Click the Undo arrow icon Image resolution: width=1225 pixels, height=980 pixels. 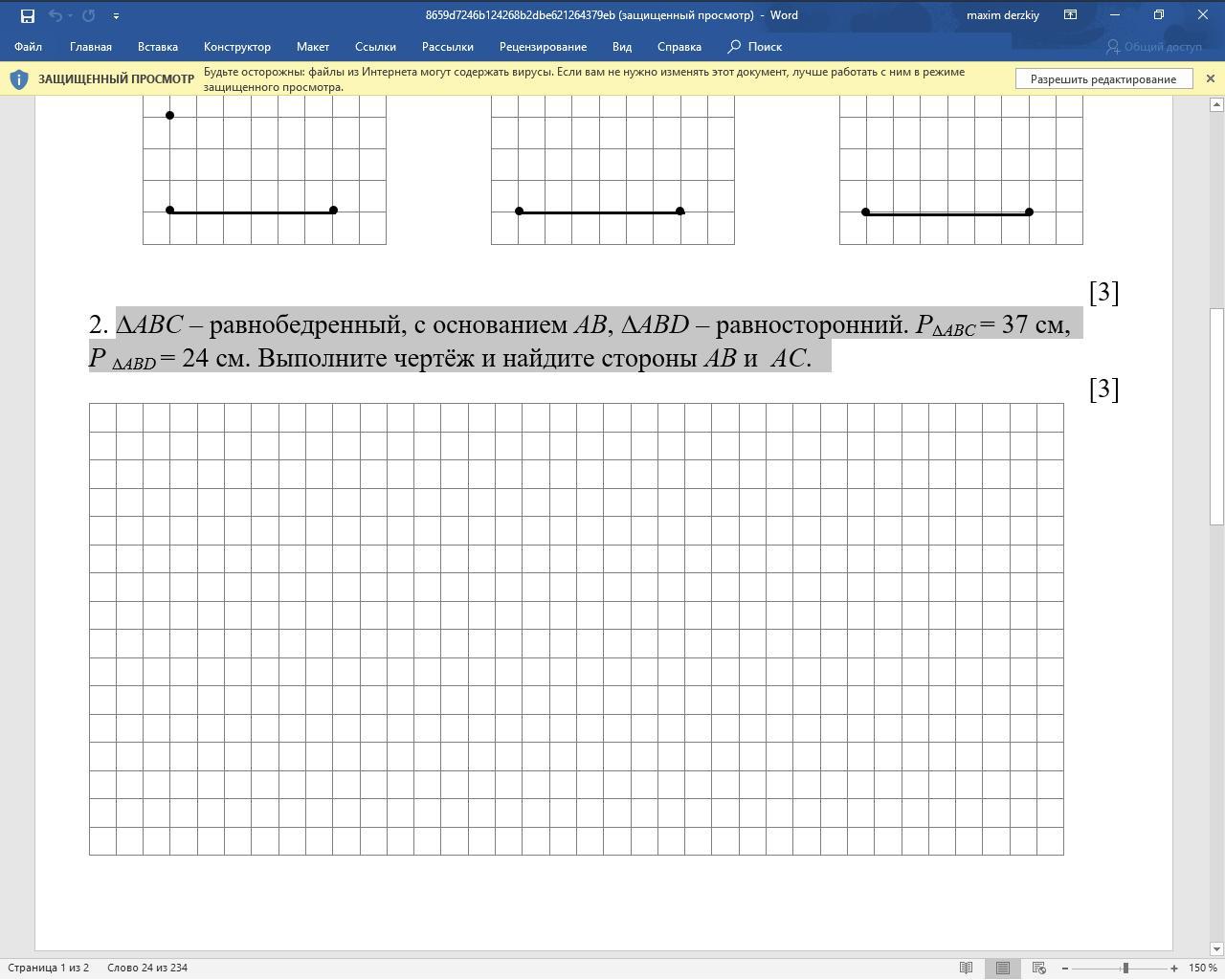coord(56,15)
